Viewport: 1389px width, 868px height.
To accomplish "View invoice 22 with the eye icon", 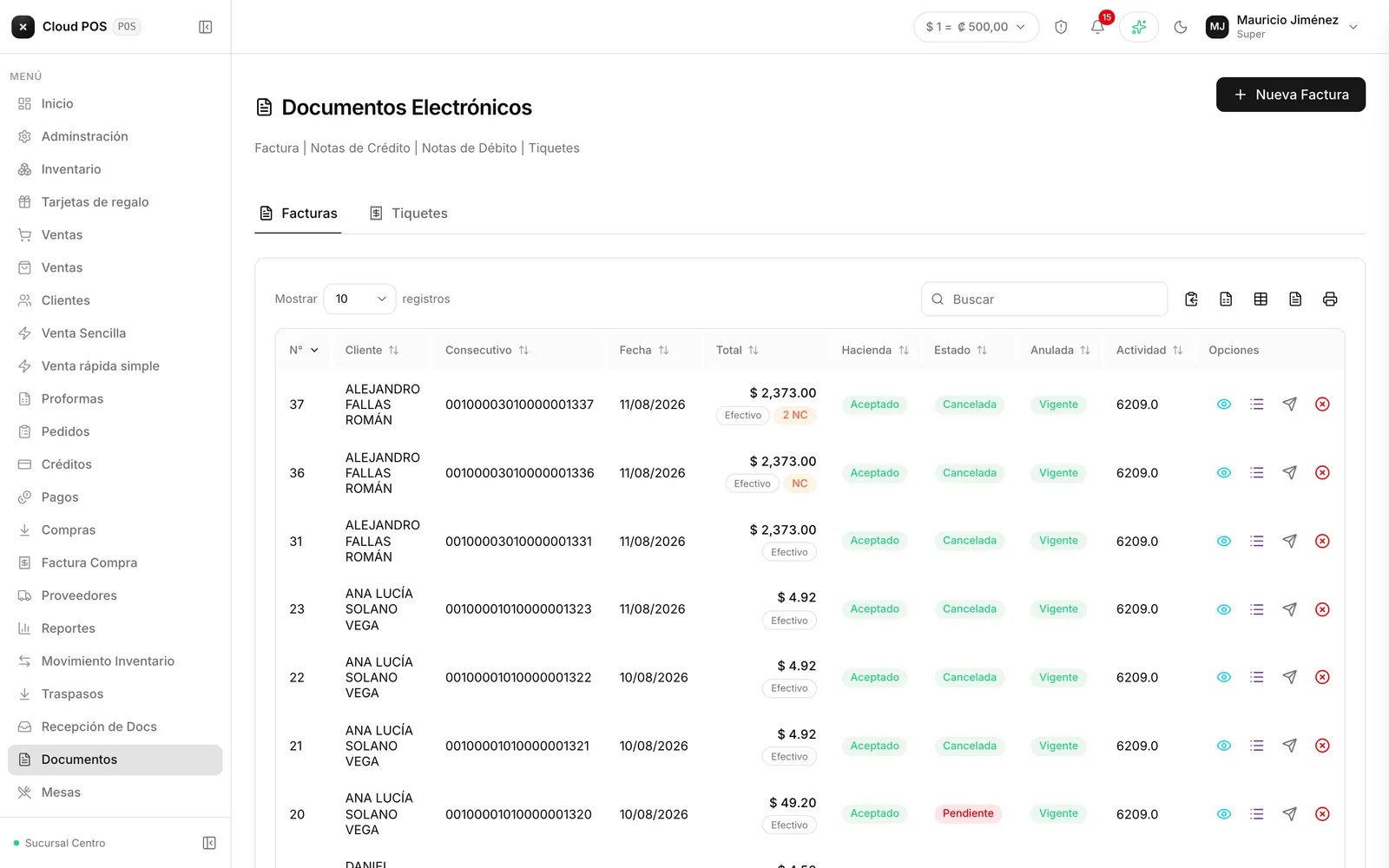I will point(1224,677).
